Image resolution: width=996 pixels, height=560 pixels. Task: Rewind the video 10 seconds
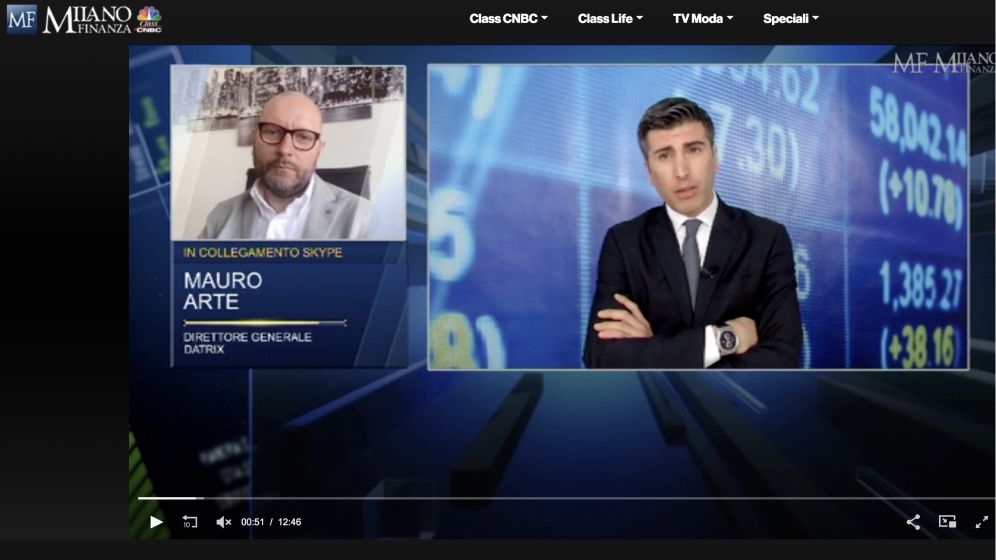pyautogui.click(x=189, y=522)
